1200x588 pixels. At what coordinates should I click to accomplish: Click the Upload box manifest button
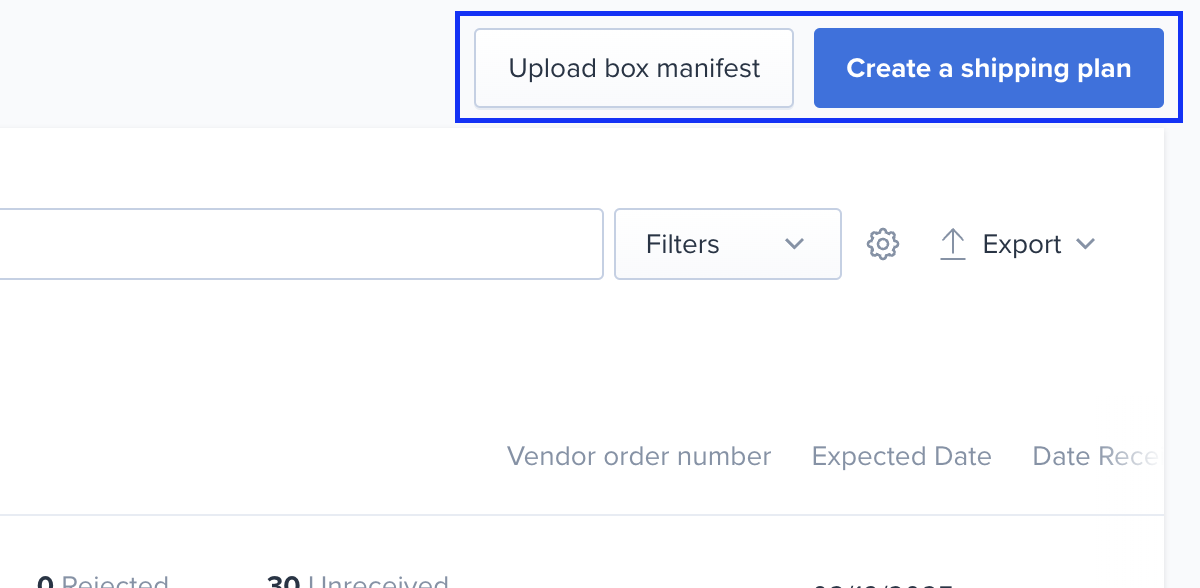[x=634, y=68]
